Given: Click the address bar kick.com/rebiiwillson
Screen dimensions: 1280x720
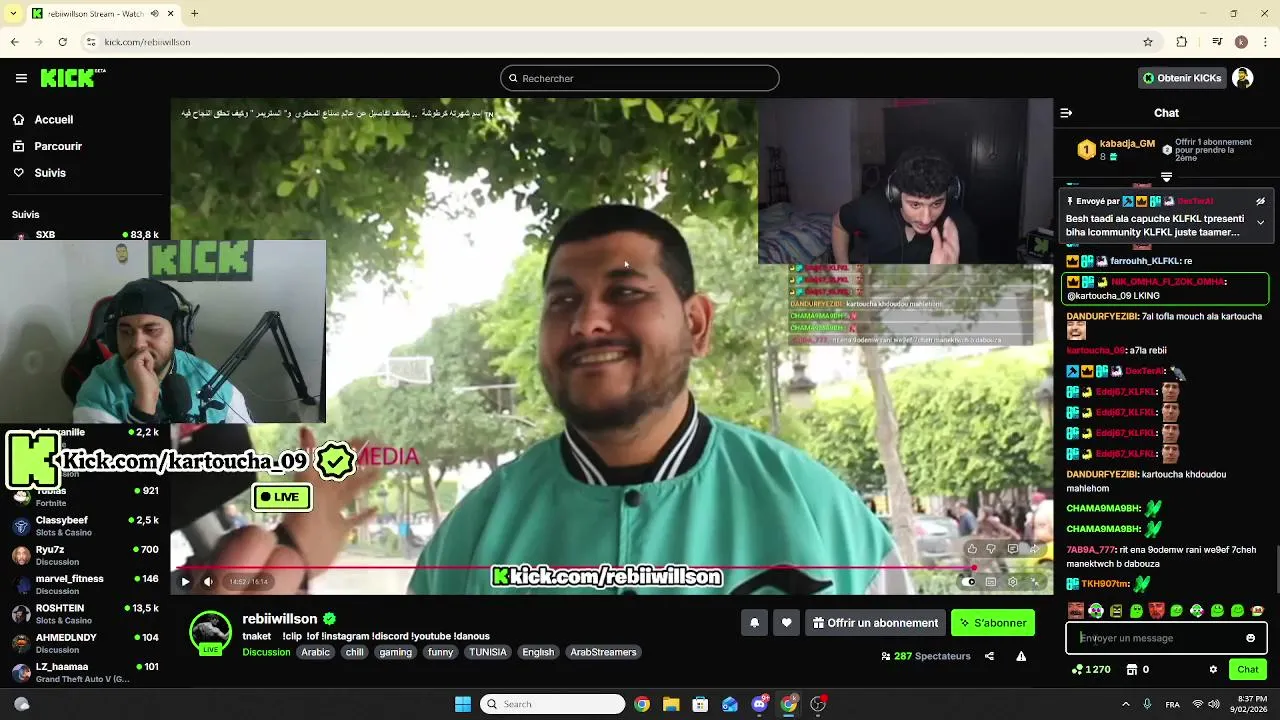Looking at the screenshot, I should pyautogui.click(x=147, y=42).
